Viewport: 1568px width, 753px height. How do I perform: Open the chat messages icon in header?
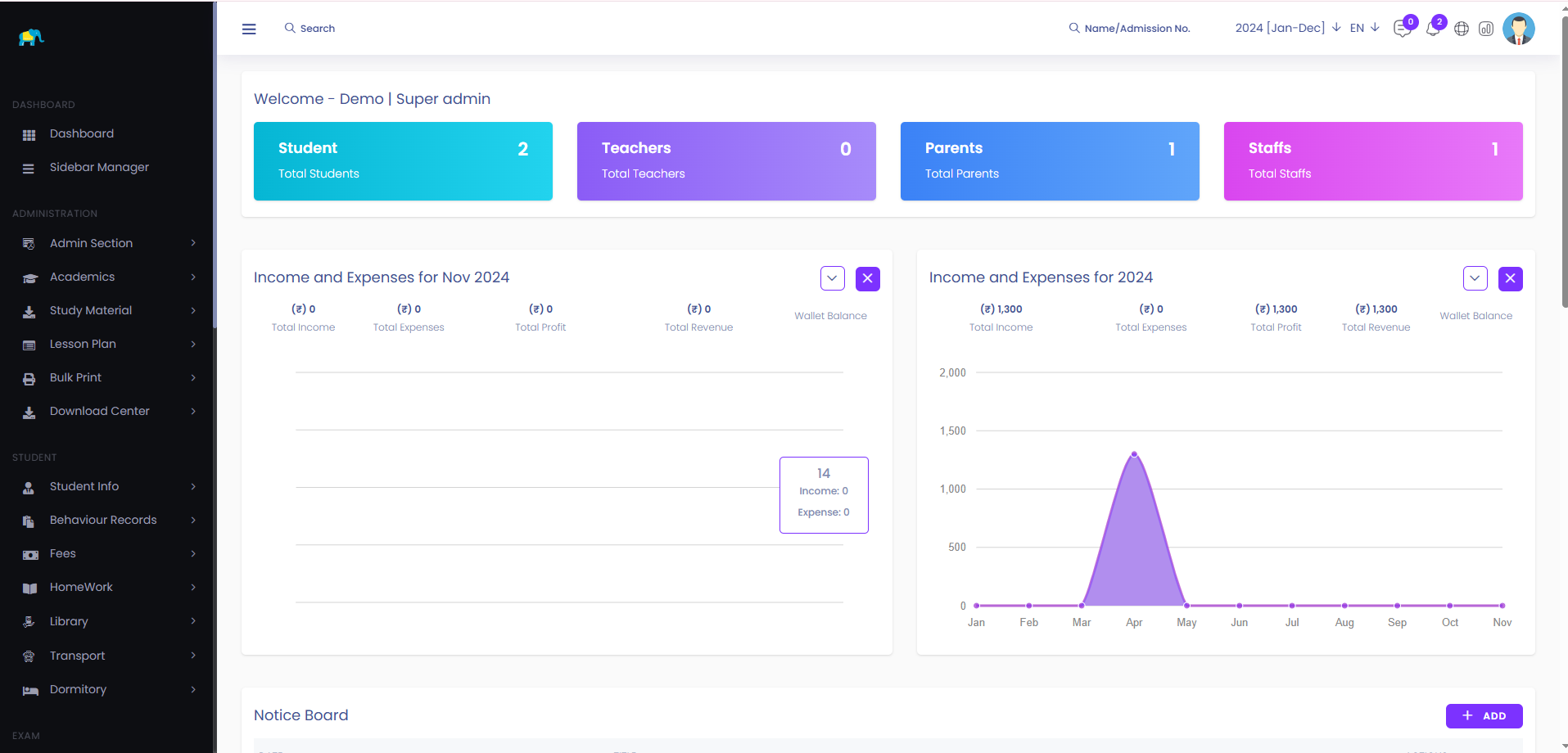click(1402, 29)
